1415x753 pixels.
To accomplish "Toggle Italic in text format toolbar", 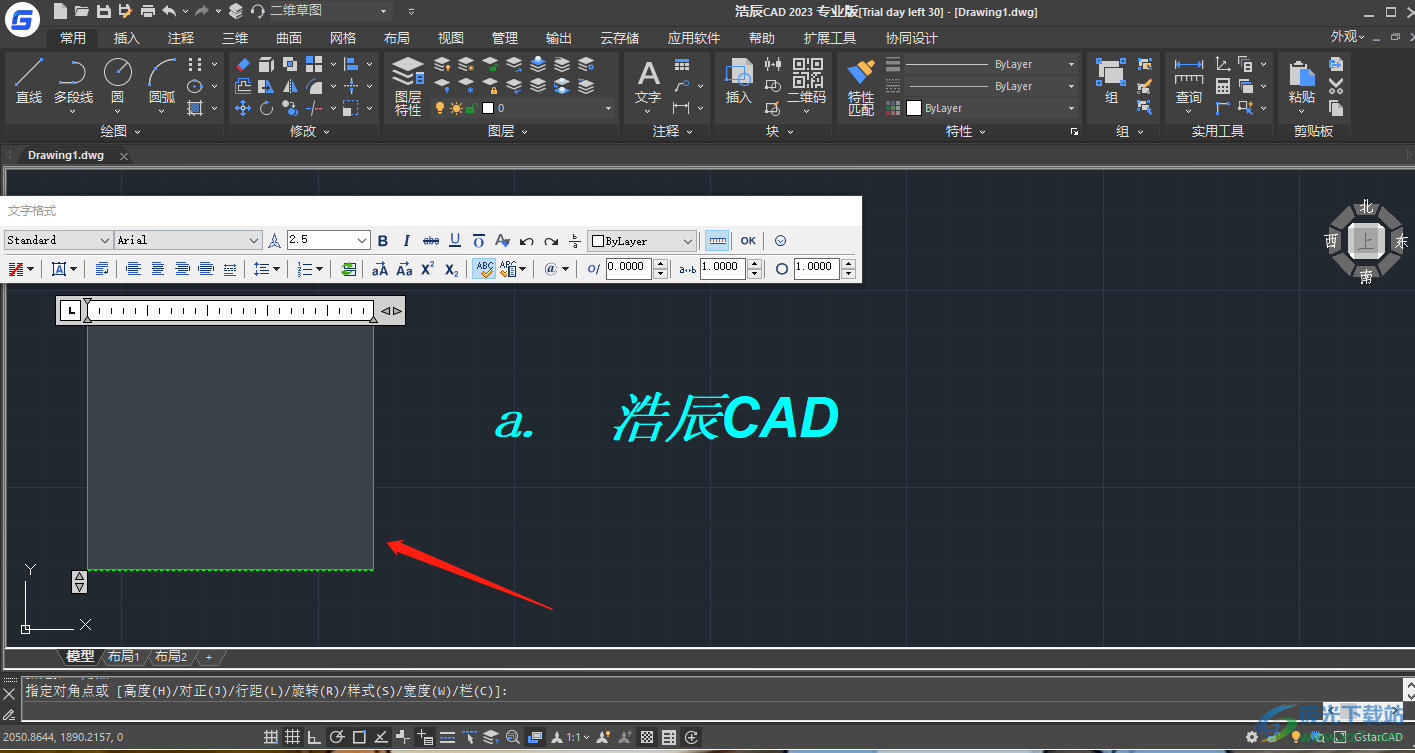I will point(407,241).
